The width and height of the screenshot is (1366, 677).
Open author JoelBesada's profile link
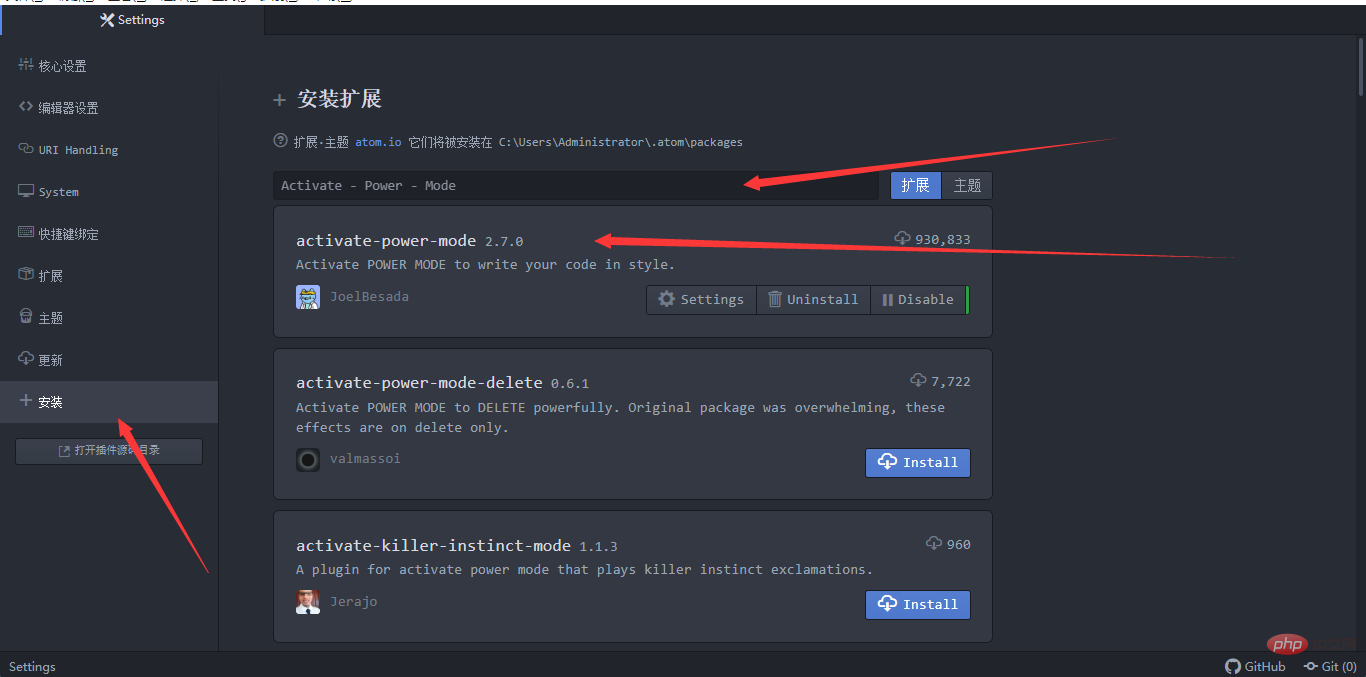pos(369,297)
